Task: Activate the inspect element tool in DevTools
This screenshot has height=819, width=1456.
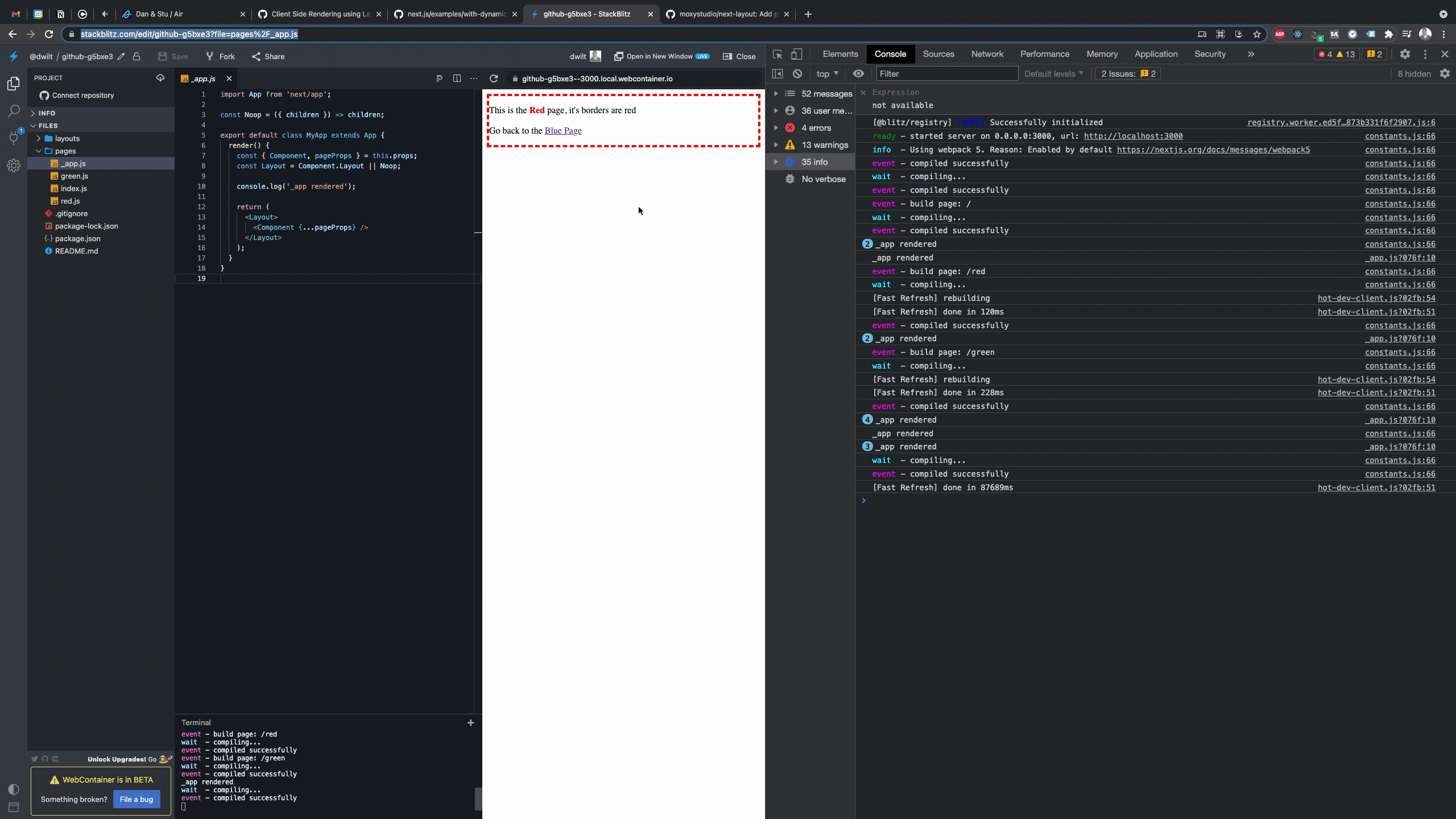Action: pyautogui.click(x=777, y=54)
